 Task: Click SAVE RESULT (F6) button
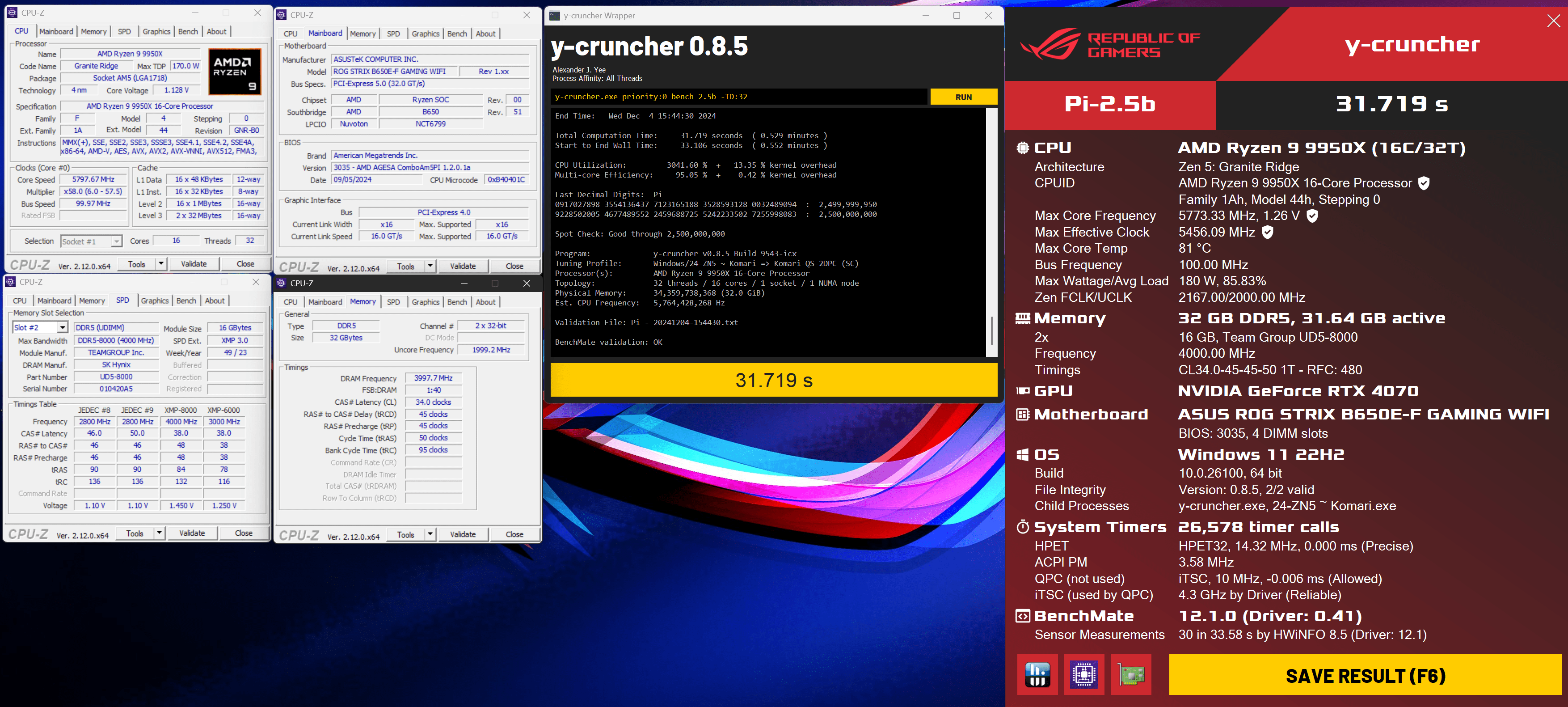point(1366,675)
